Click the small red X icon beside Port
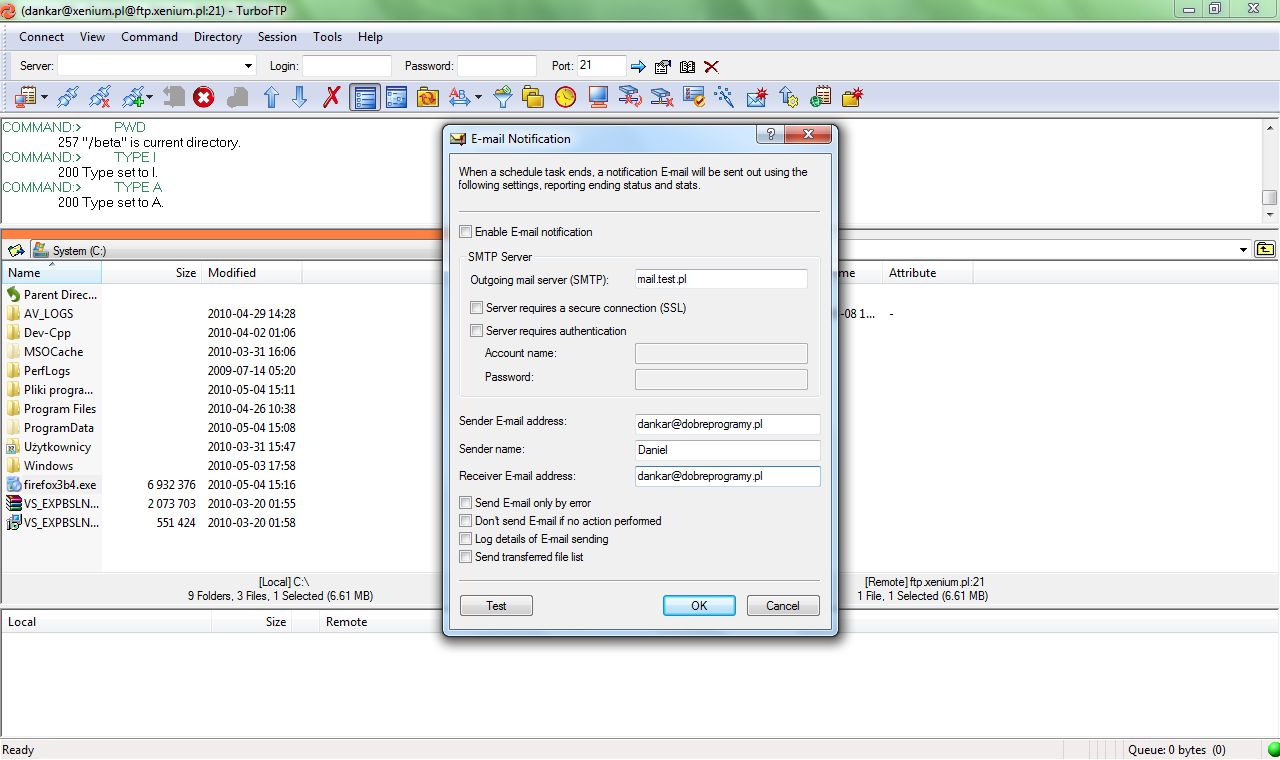The image size is (1280, 760). tap(711, 67)
